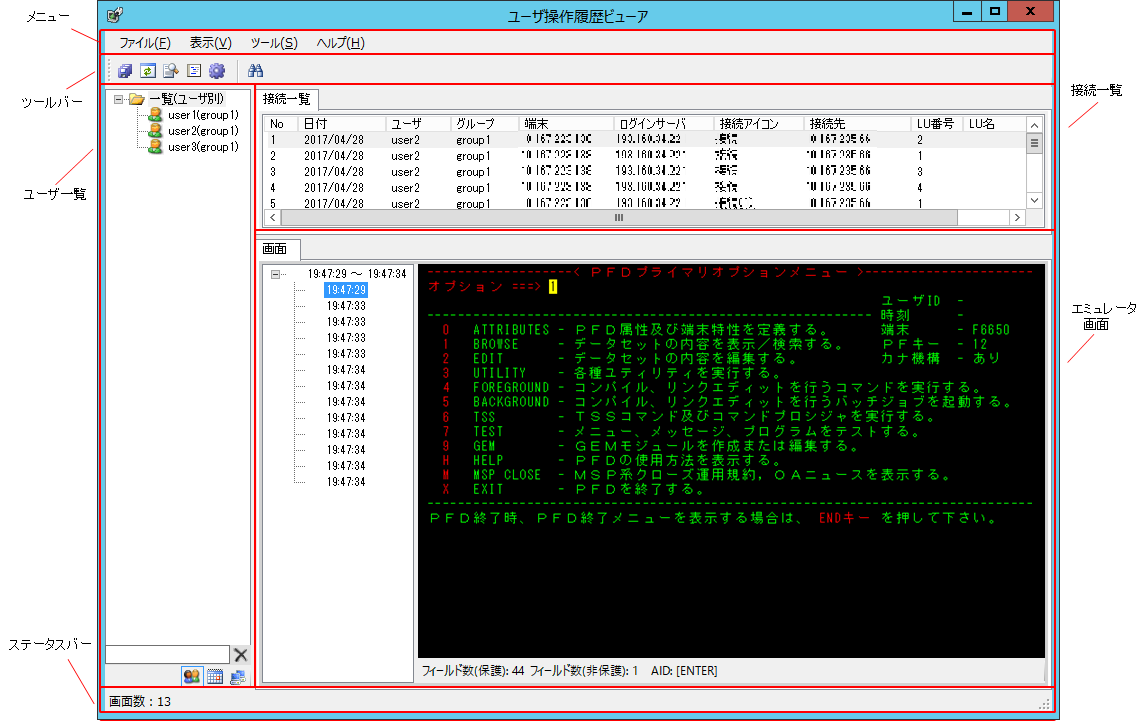
Task: Clear the filter with the X button
Action: (240, 654)
